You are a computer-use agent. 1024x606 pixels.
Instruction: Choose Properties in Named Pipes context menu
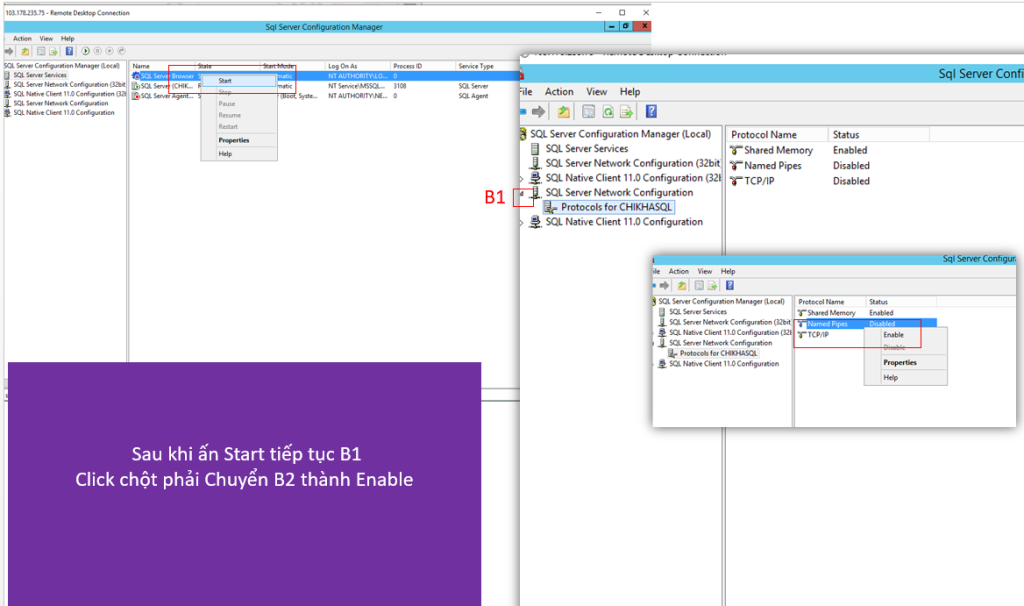point(905,362)
